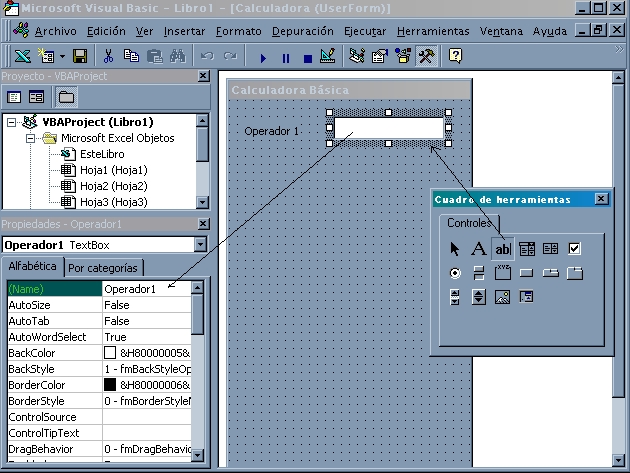Toggle folders view in the Project panel
Screen dimensions: 630x473
tap(66, 97)
